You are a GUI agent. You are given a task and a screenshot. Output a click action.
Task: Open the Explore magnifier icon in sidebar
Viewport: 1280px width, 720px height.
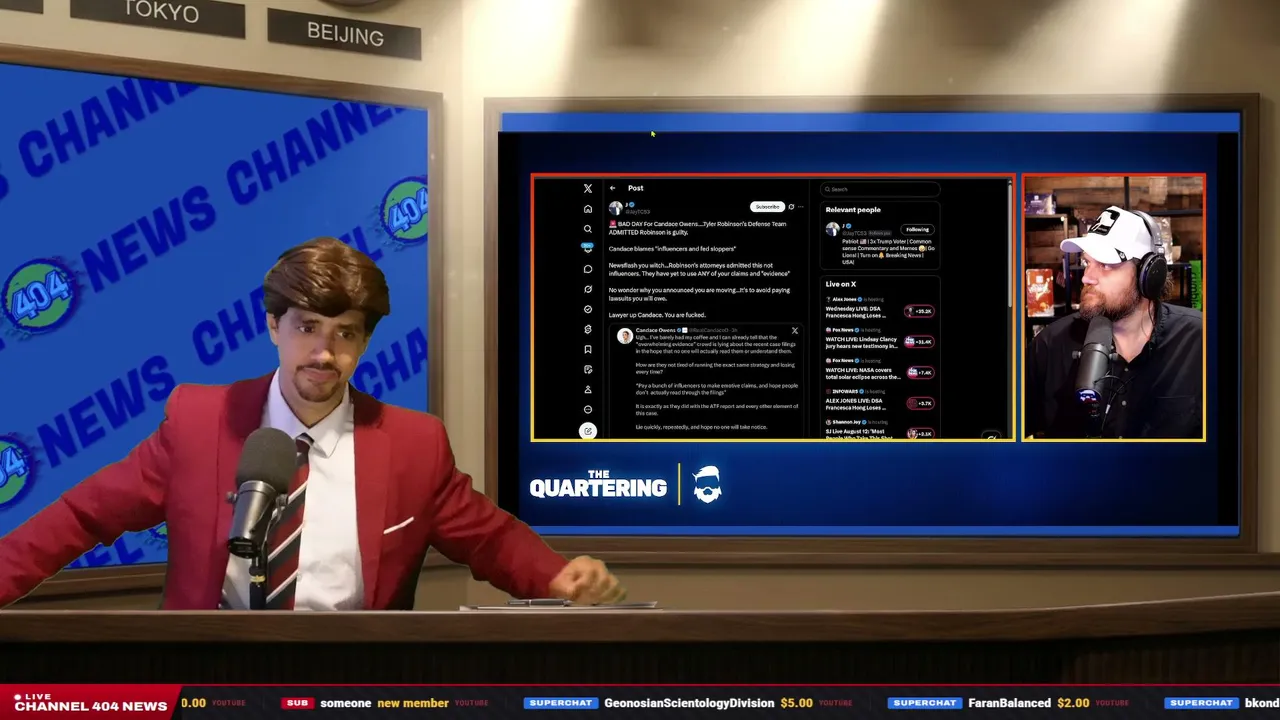tap(588, 229)
